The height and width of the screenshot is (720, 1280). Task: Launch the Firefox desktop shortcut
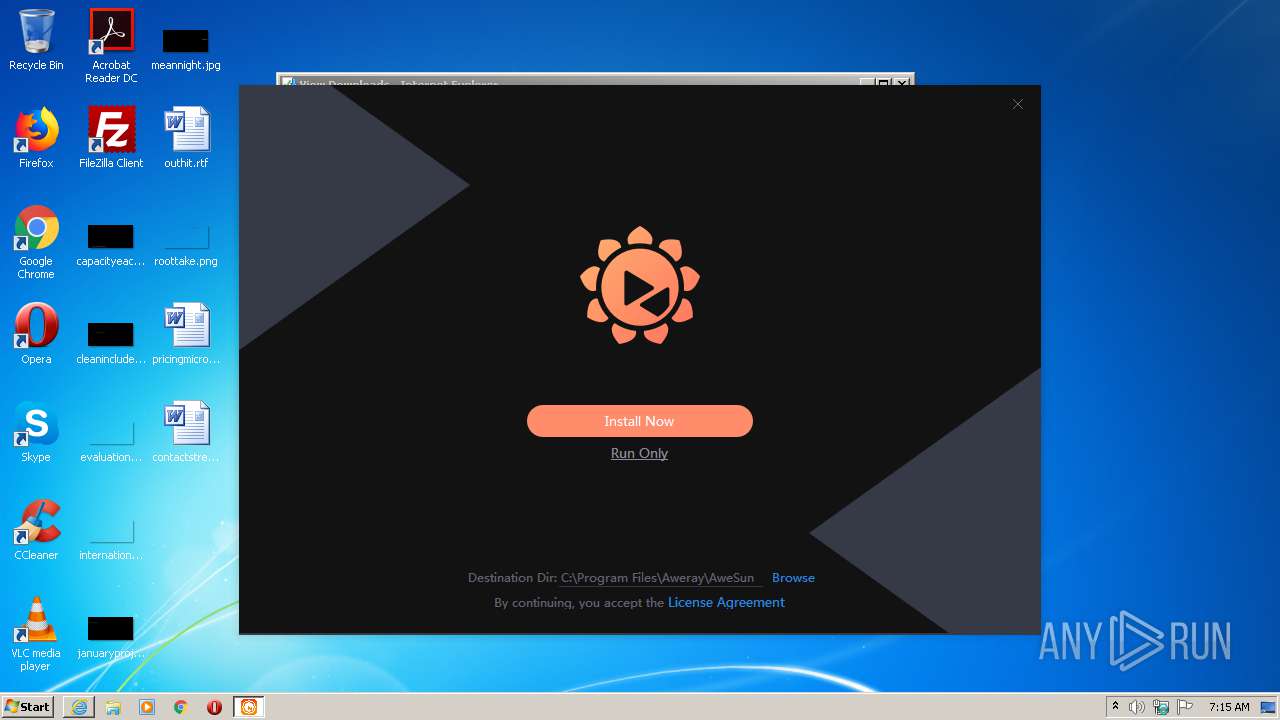(36, 138)
